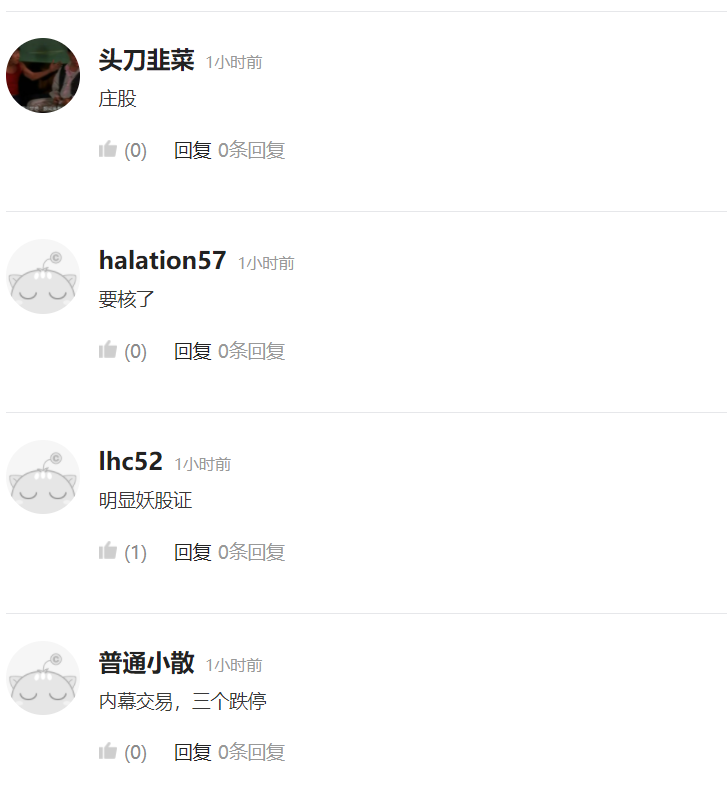This screenshot has height=796, width=727.
Task: Reply to halation57's comment 要核了
Action: click(192, 351)
